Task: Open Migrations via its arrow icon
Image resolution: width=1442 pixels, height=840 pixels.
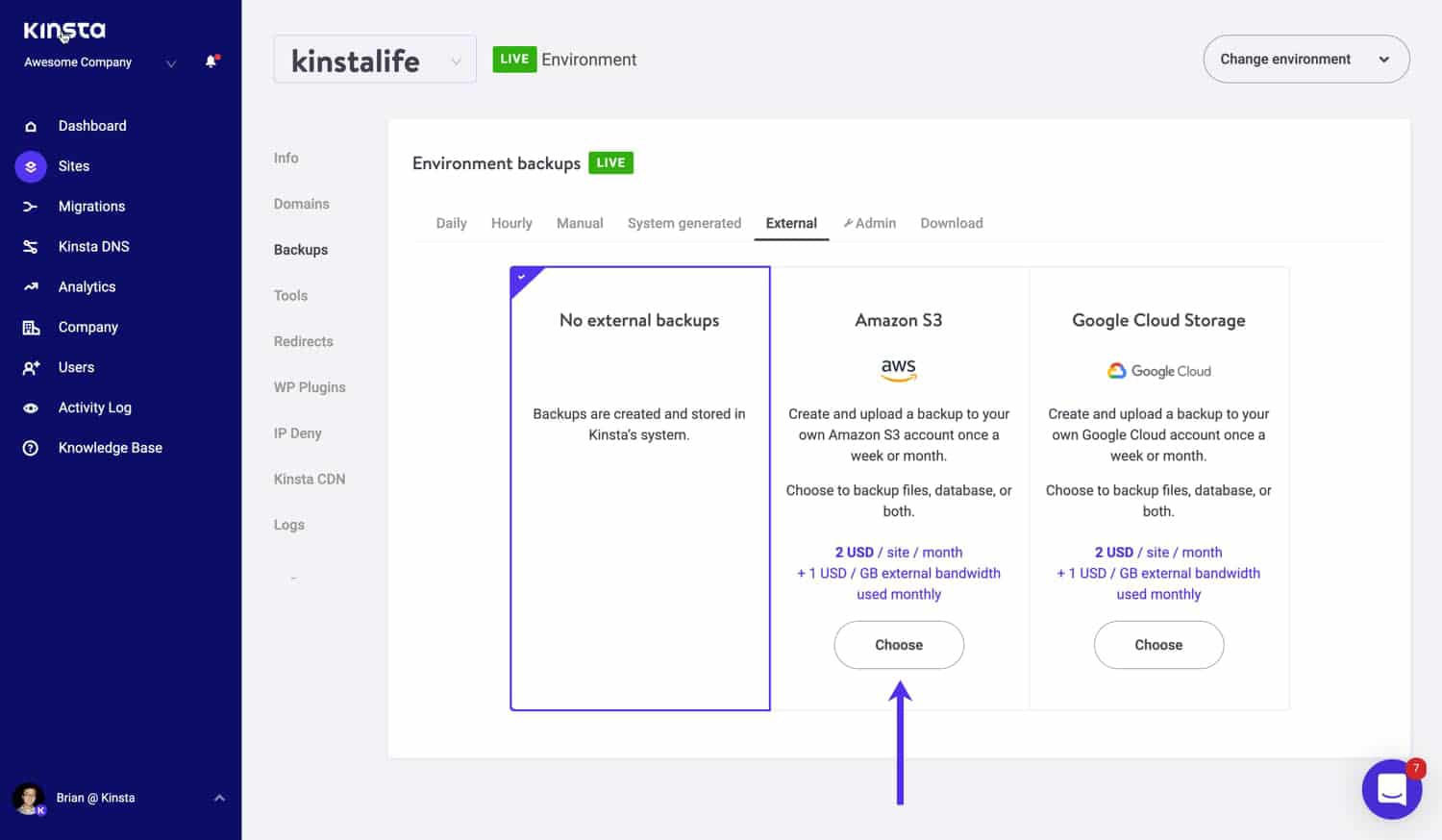Action: click(31, 207)
